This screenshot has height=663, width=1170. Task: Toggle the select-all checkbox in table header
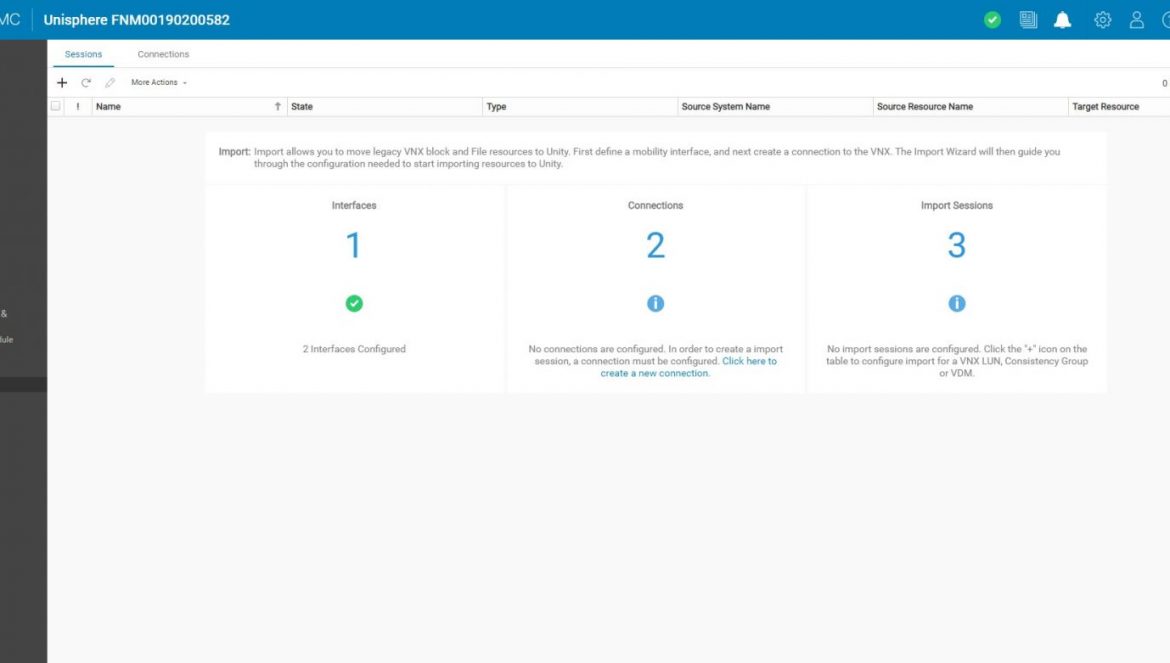tap(55, 106)
